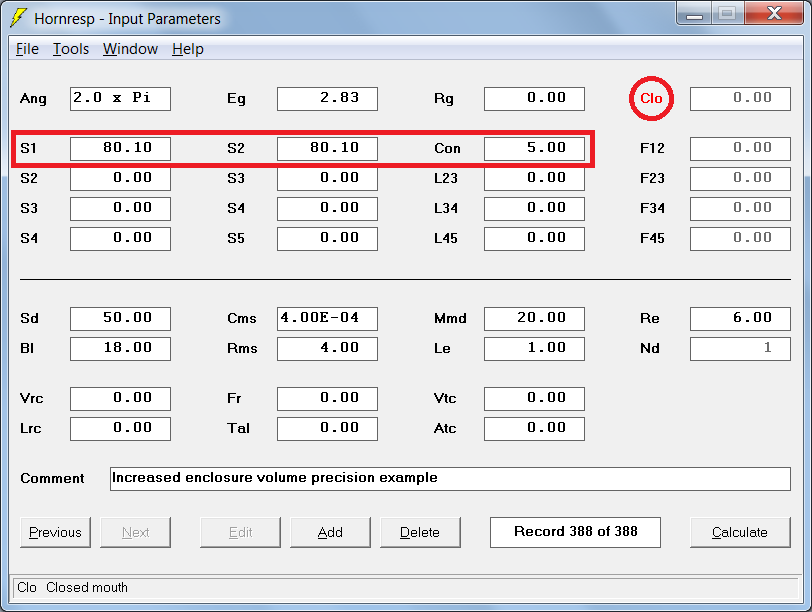Click the Ang label
Image resolution: width=812 pixels, height=612 pixels.
click(x=33, y=99)
